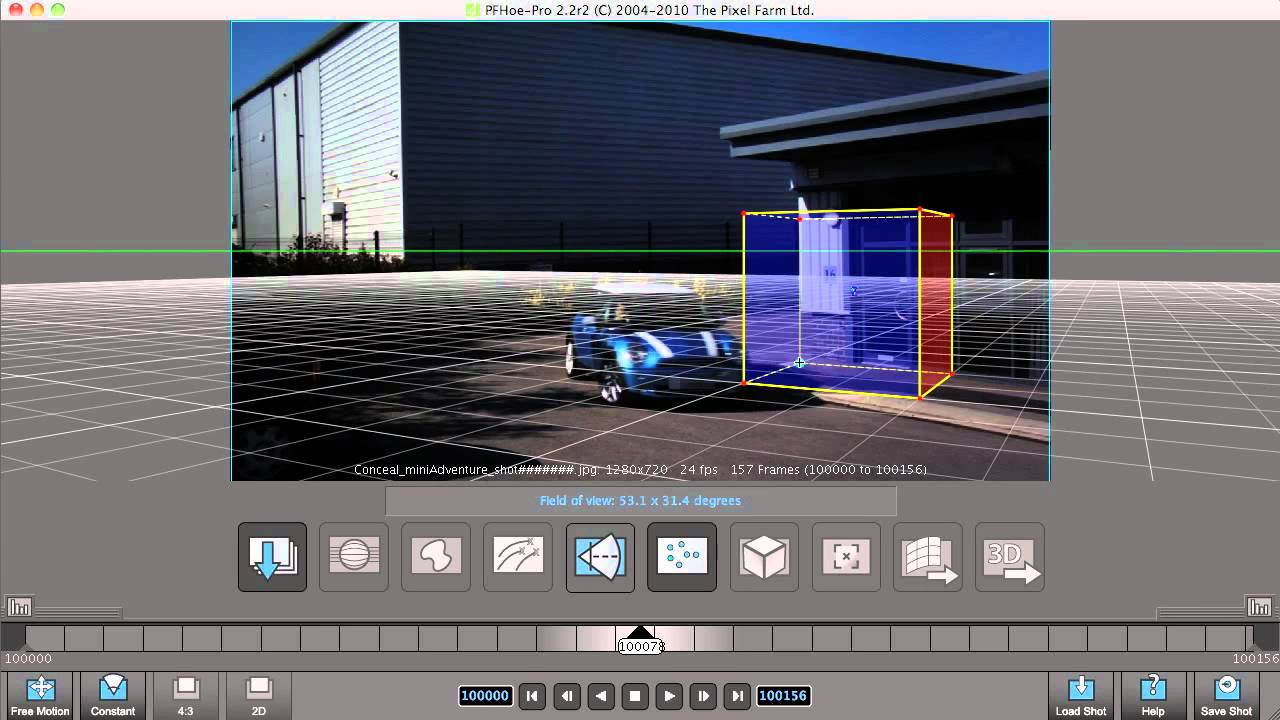Play the shot forward
Screen dimensions: 1280x720
(x=669, y=696)
